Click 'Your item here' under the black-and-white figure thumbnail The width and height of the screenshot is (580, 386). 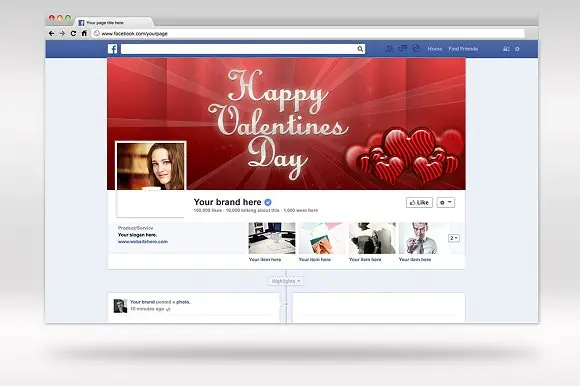pos(365,260)
